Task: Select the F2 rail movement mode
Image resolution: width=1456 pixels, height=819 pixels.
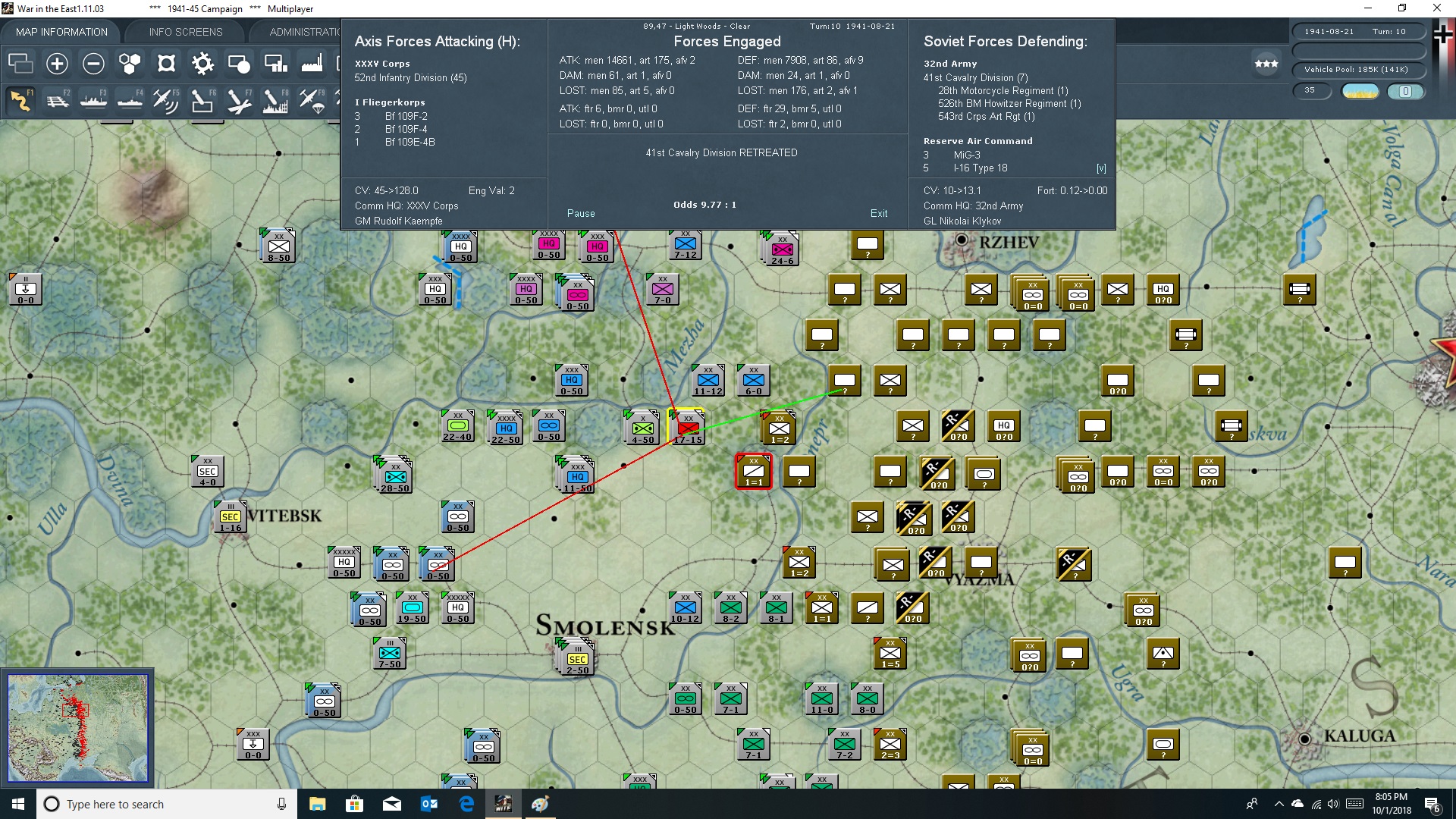Action: [58, 101]
